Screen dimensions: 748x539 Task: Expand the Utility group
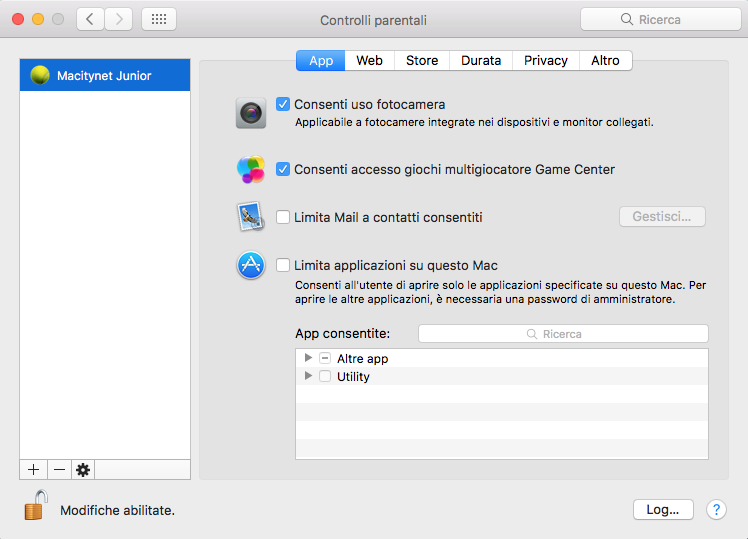coord(308,376)
